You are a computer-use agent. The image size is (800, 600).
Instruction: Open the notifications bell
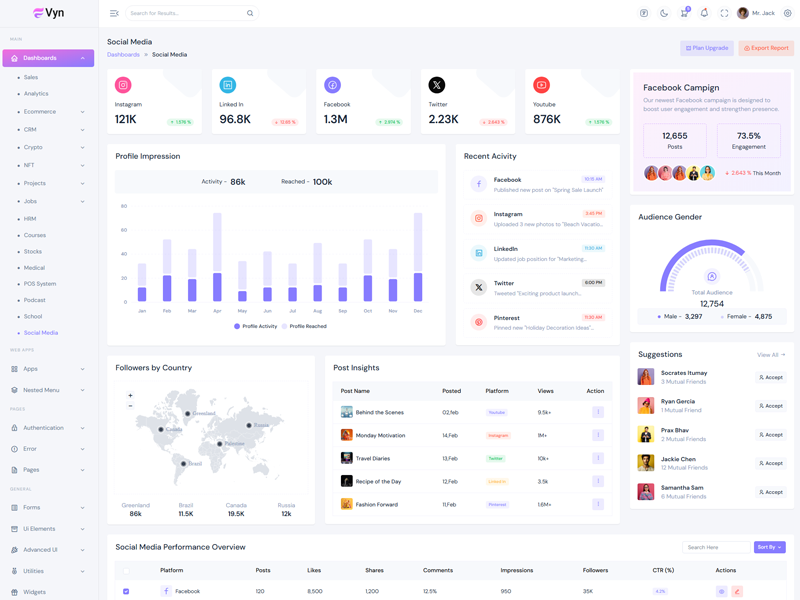704,13
